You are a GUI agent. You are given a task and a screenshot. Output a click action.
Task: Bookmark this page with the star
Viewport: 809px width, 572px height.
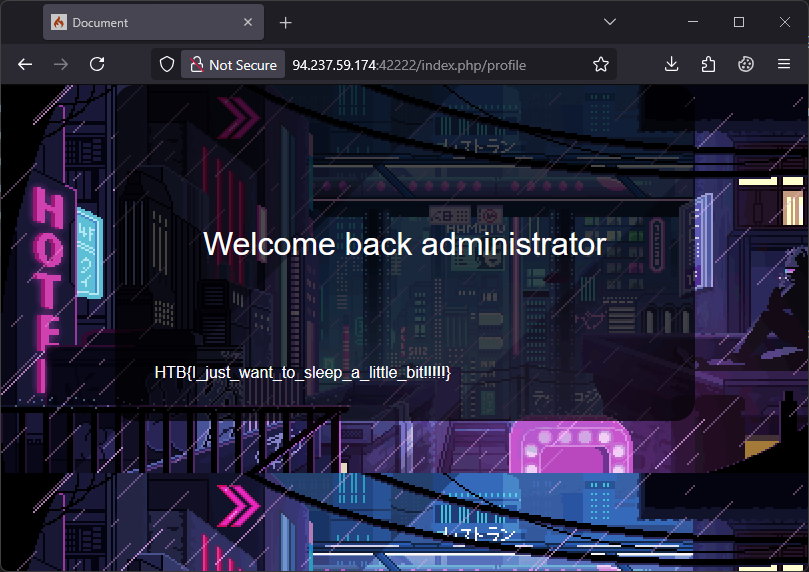click(600, 65)
